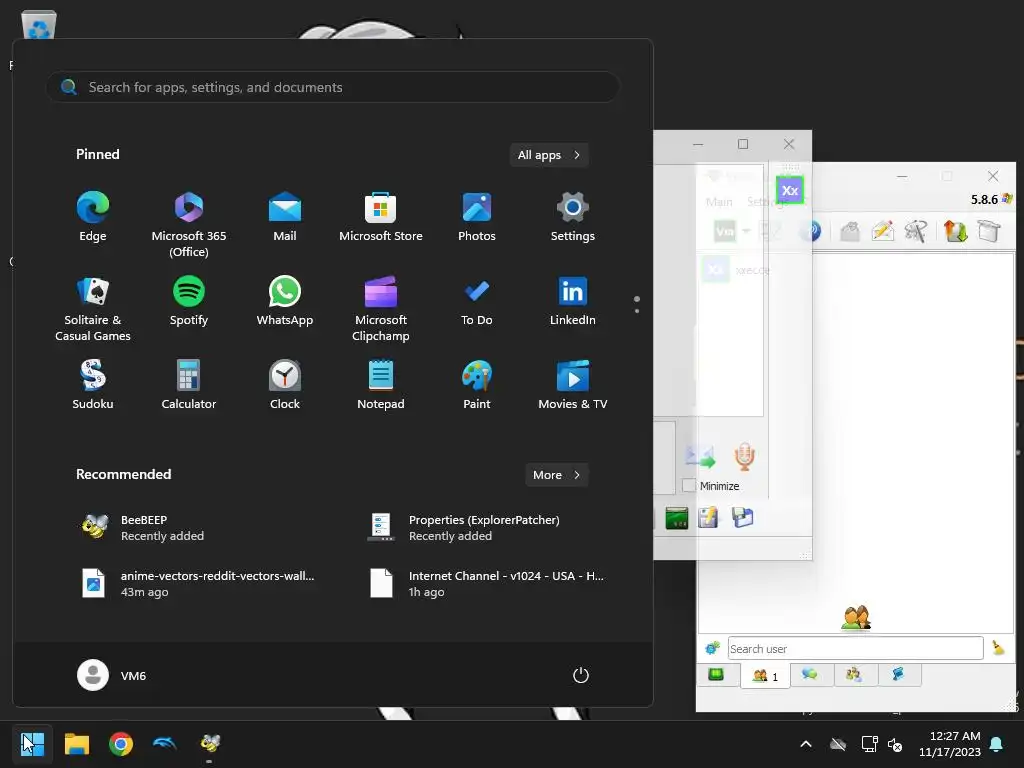Focus the Search user field in BeeBEEP
Viewport: 1024px width, 768px height.
pyautogui.click(x=856, y=648)
